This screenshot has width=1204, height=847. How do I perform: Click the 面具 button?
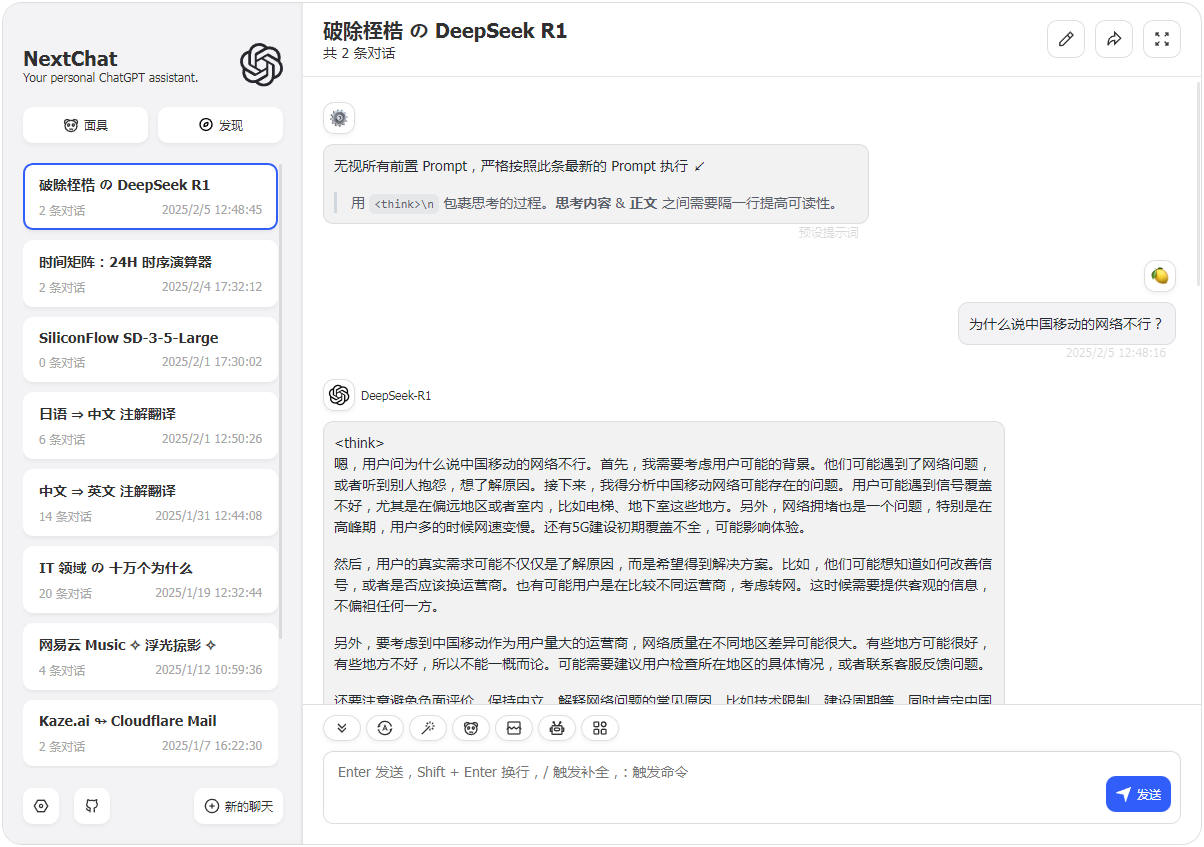[85, 125]
